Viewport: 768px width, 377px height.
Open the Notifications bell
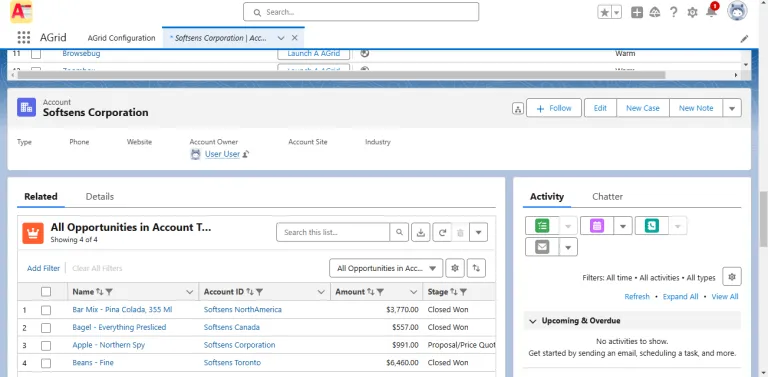click(711, 13)
